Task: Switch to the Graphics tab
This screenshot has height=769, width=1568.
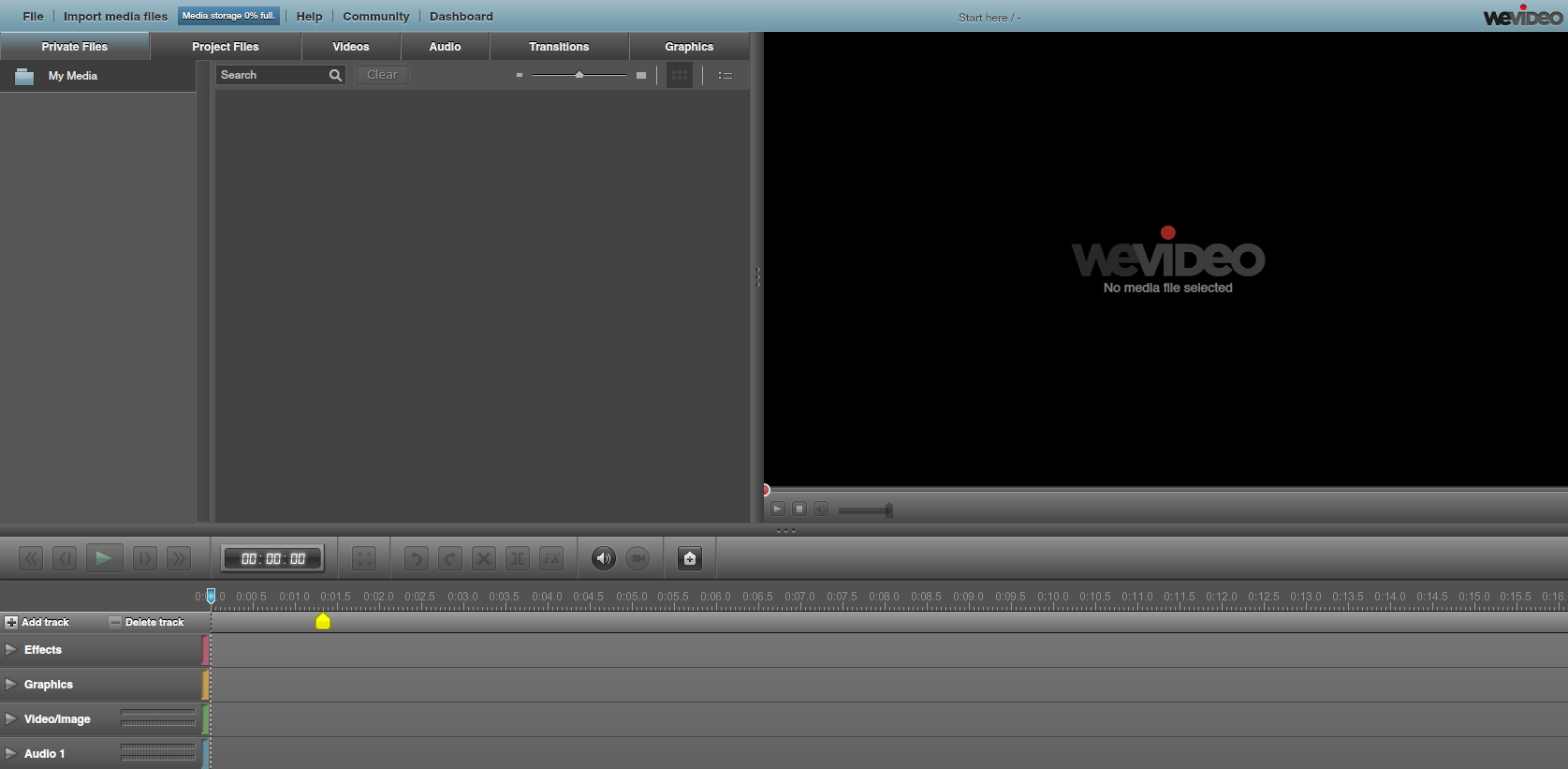Action: tap(689, 46)
